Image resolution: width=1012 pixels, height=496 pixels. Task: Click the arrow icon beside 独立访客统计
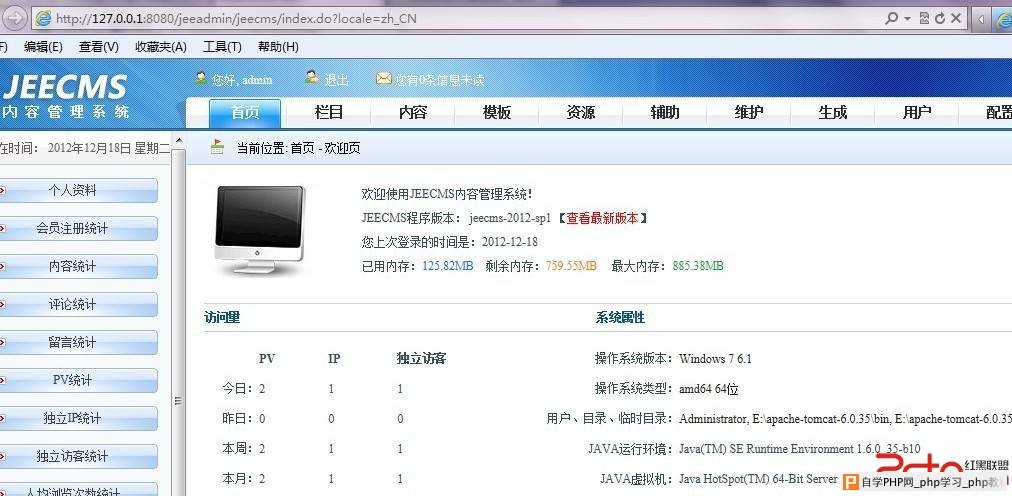pyautogui.click(x=3, y=457)
